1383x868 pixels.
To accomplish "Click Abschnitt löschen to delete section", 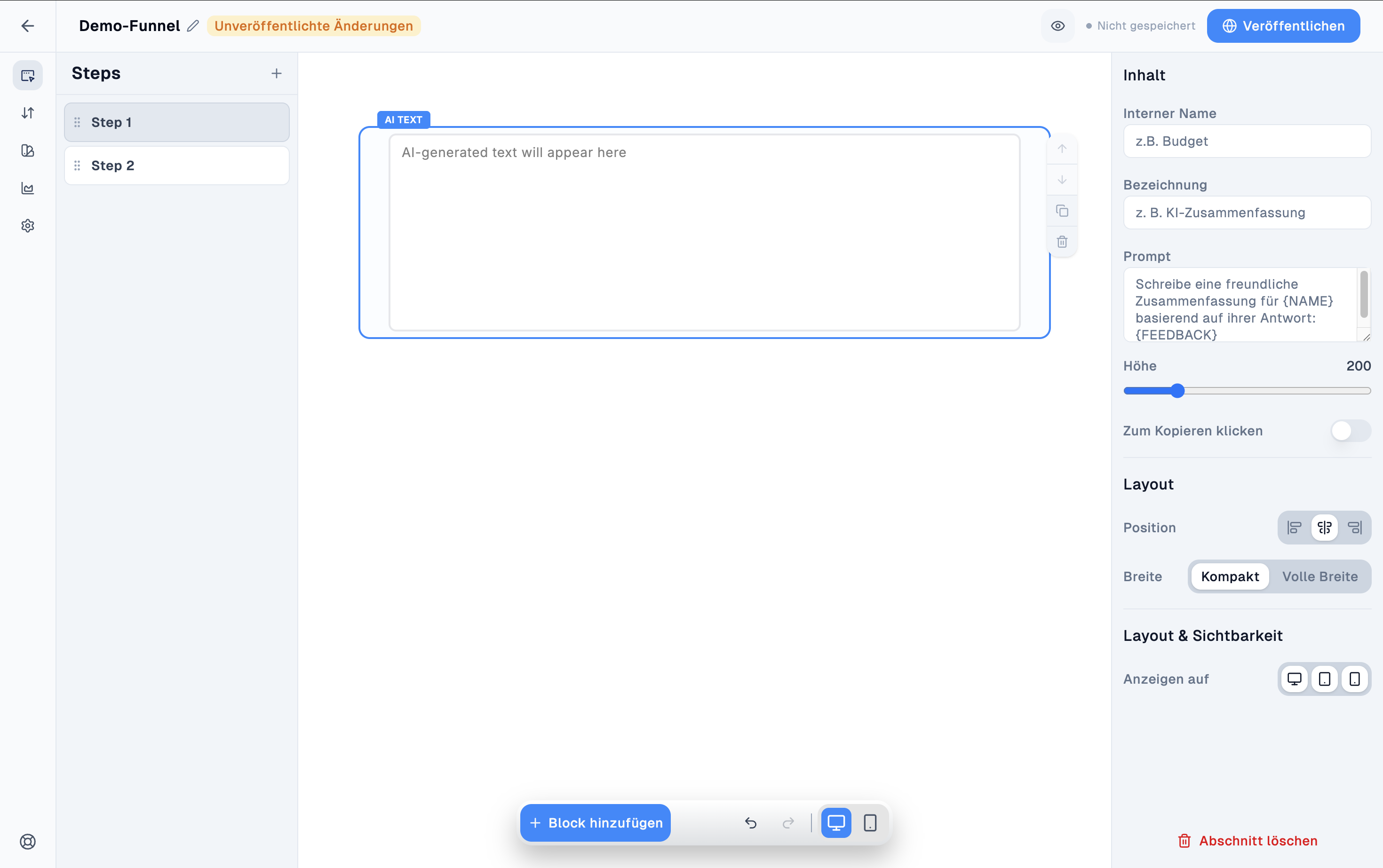I will point(1247,841).
